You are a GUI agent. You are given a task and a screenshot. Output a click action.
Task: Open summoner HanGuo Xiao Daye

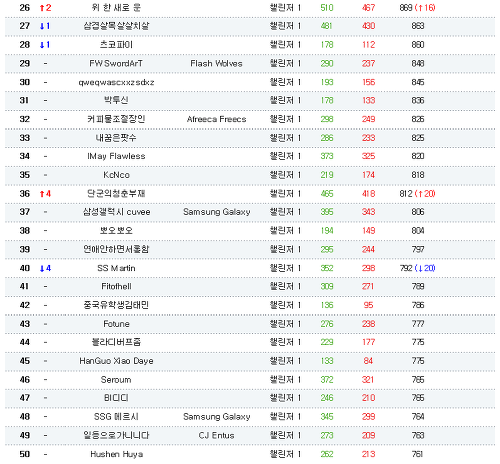116,361
